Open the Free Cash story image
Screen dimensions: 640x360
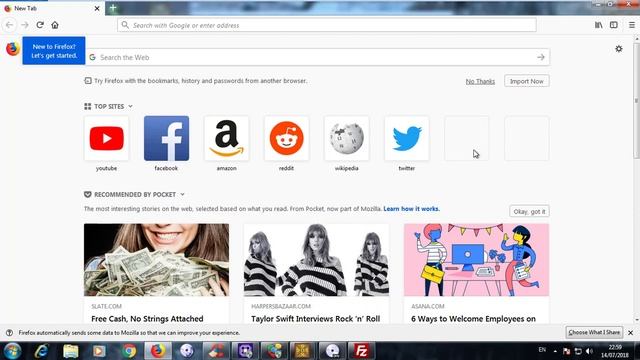pyautogui.click(x=156, y=260)
